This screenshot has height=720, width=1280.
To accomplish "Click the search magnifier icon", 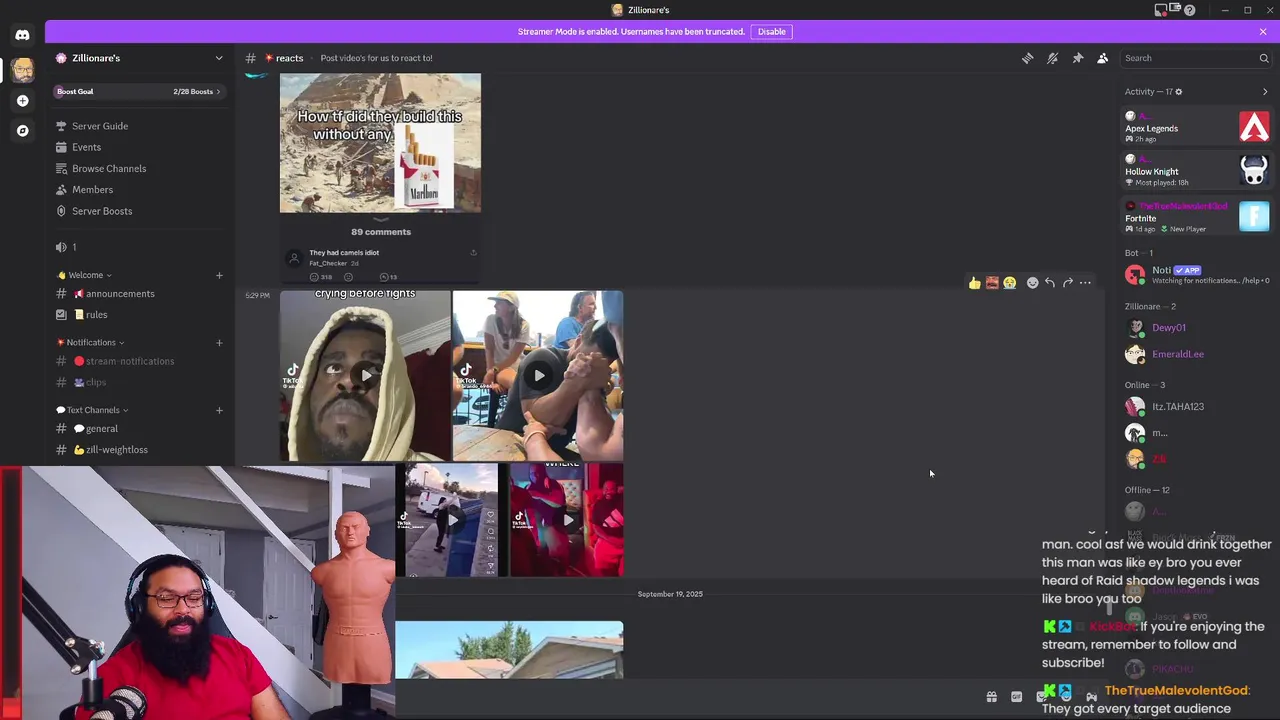I will tap(1263, 58).
